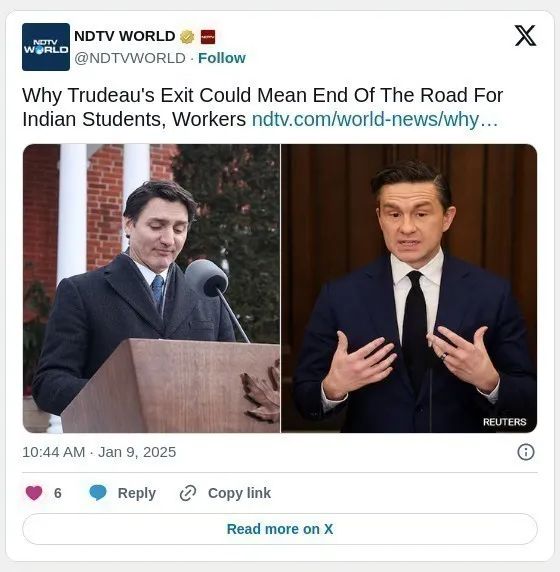Click the chain link copy icon
560x572 pixels.
point(188,493)
